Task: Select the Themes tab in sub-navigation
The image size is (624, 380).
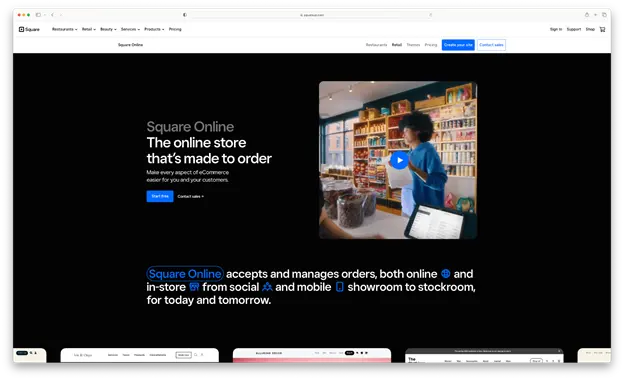Action: pyautogui.click(x=413, y=45)
